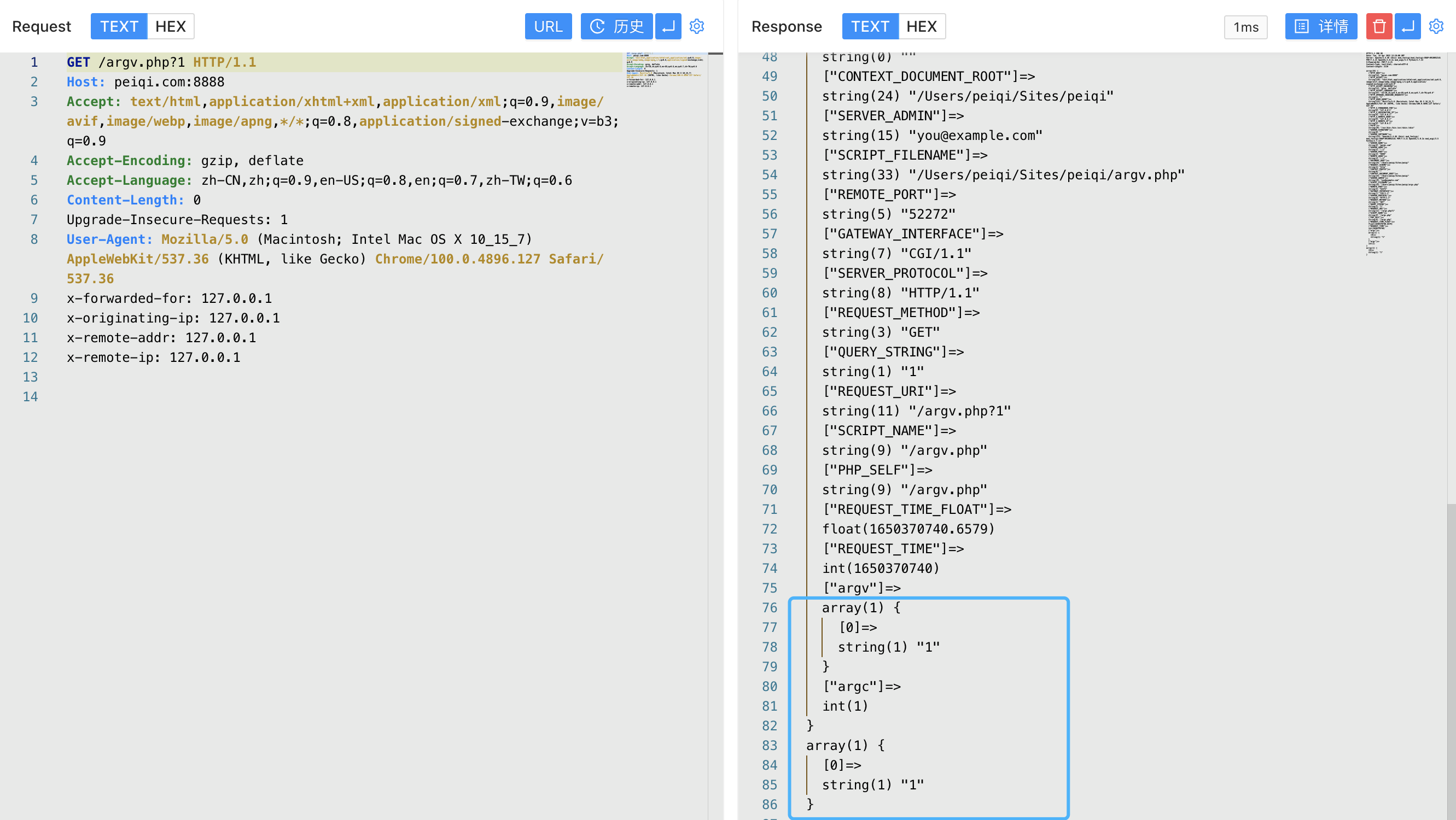Click the Accept-Language header line
Image resolution: width=1456 pixels, height=820 pixels.
319,180
